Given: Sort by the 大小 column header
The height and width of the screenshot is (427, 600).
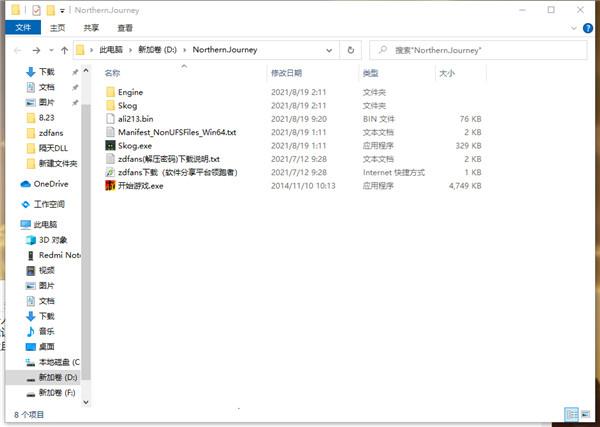Looking at the screenshot, I should point(447,73).
